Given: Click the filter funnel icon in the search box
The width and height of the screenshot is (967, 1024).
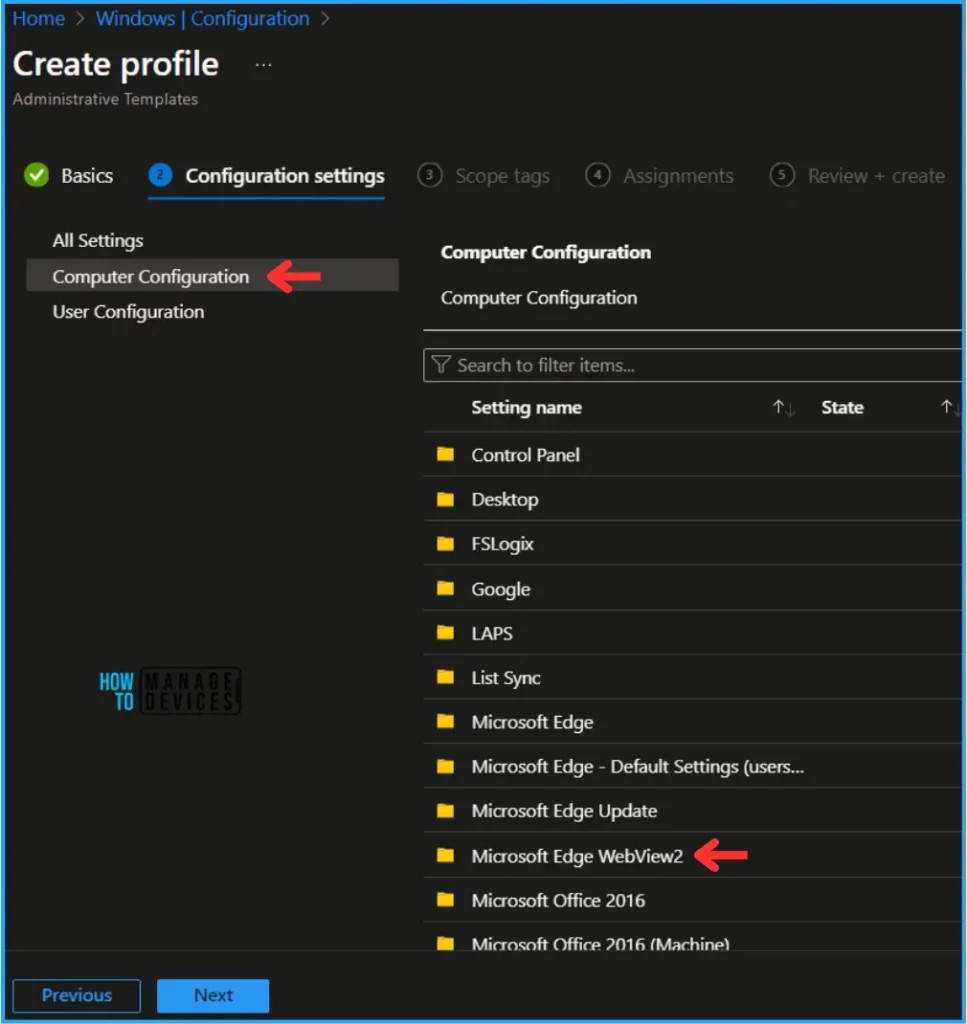Looking at the screenshot, I should click(441, 364).
